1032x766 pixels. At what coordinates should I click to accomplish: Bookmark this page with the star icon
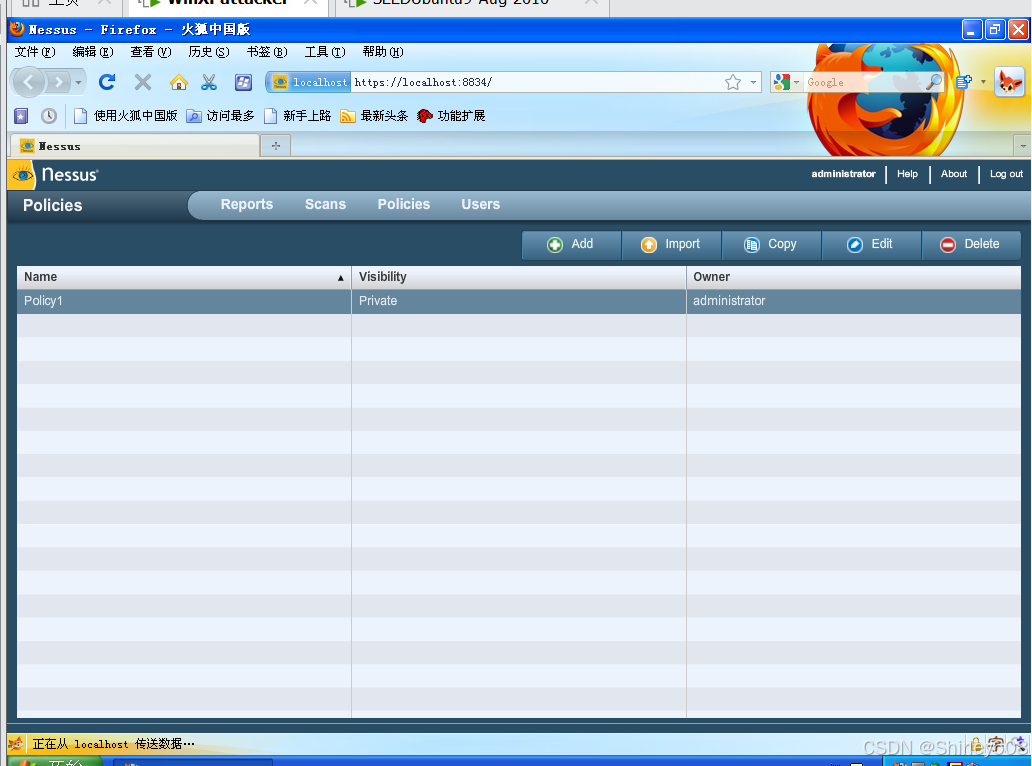[733, 82]
